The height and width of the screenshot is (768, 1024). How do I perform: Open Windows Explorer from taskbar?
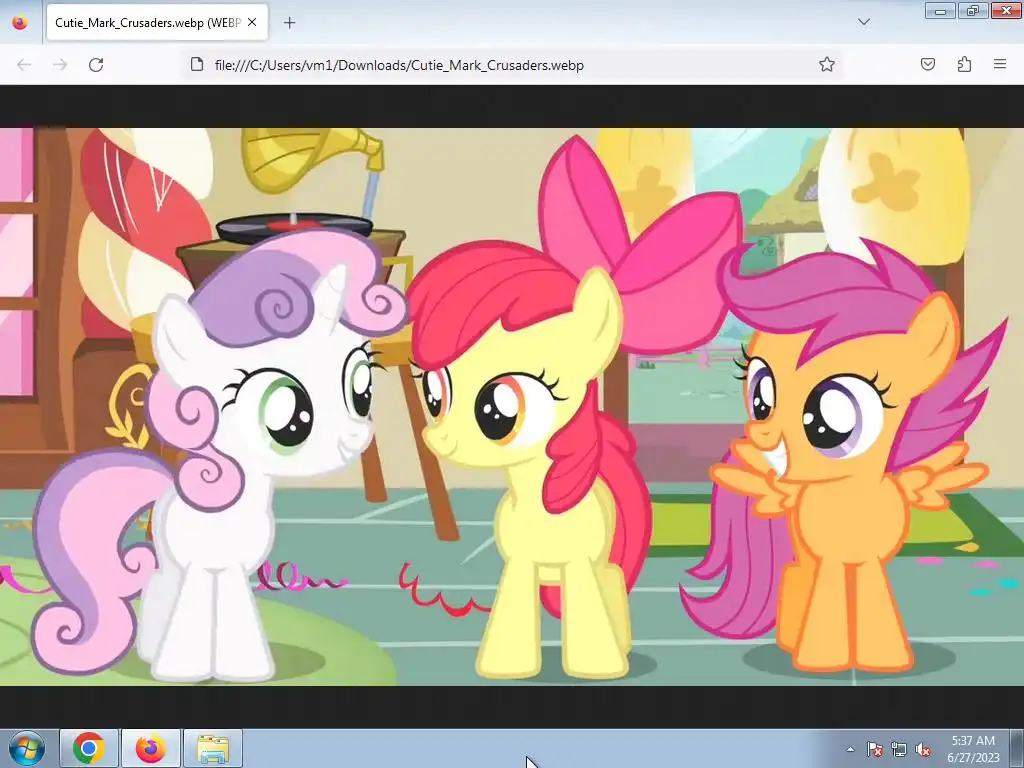pos(213,748)
